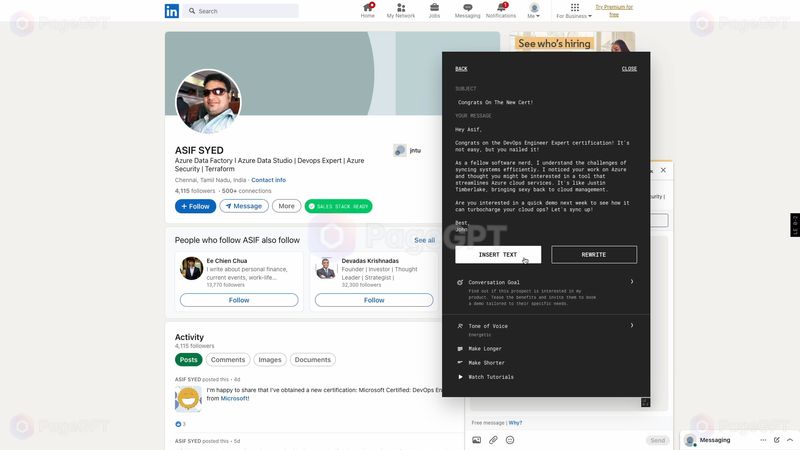Viewport: 800px width, 450px height.
Task: Open Messaging bar more options dots
Action: (x=763, y=440)
